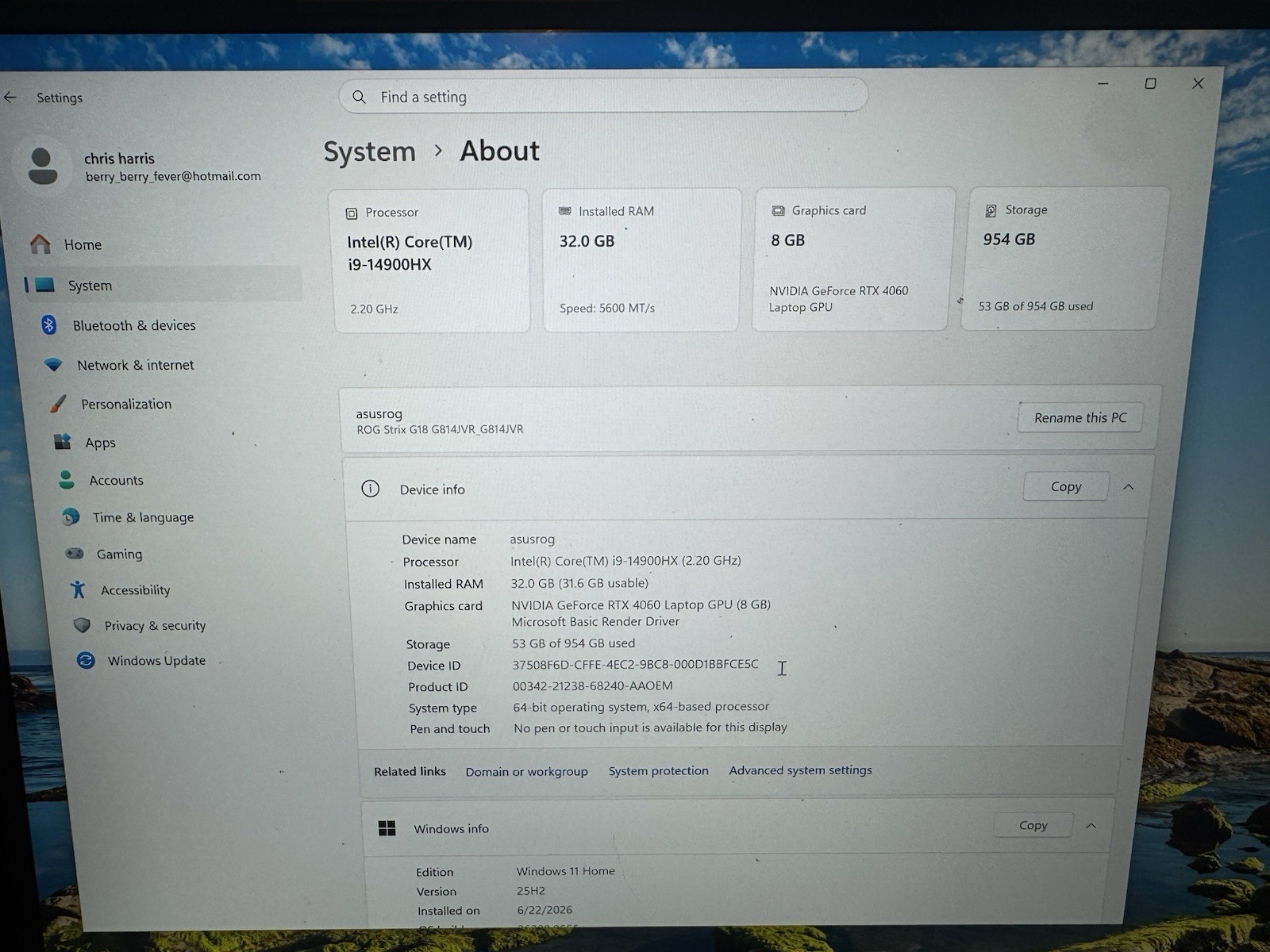This screenshot has height=952, width=1270.
Task: Click the Time & language globe icon
Action: point(71,516)
